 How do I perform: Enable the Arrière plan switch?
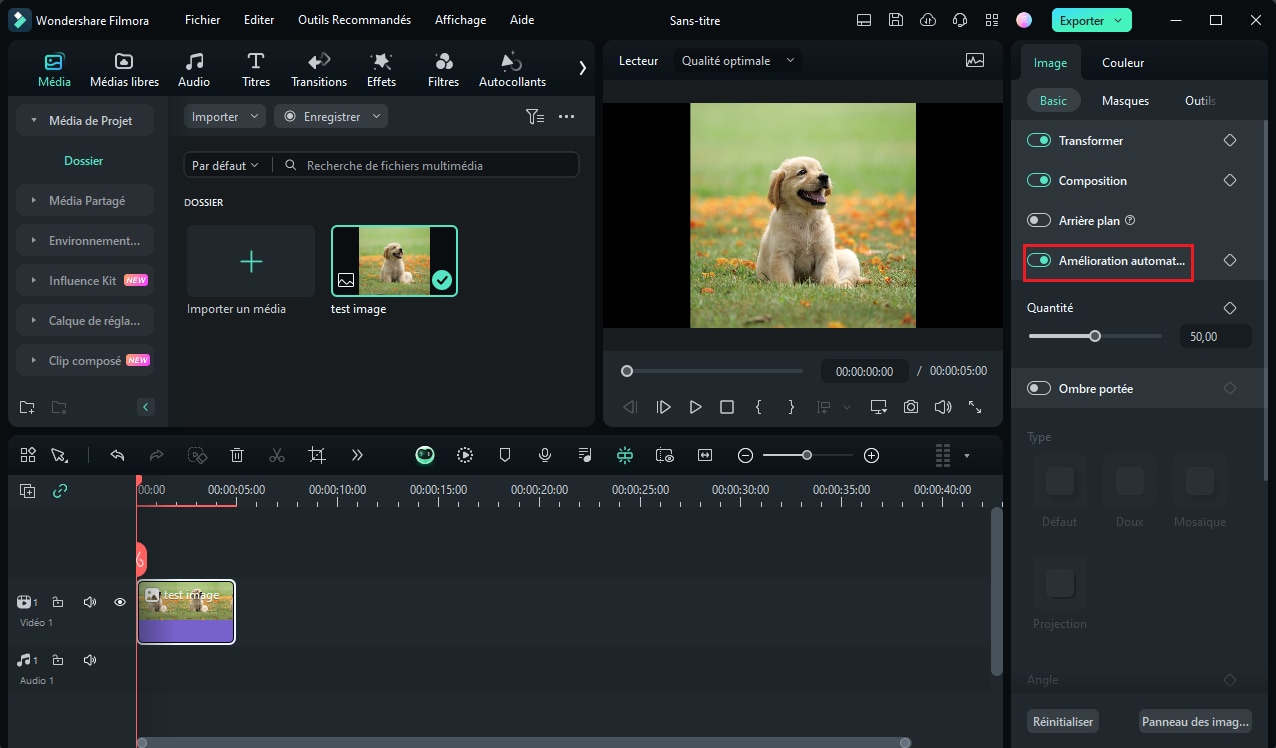(x=1039, y=220)
